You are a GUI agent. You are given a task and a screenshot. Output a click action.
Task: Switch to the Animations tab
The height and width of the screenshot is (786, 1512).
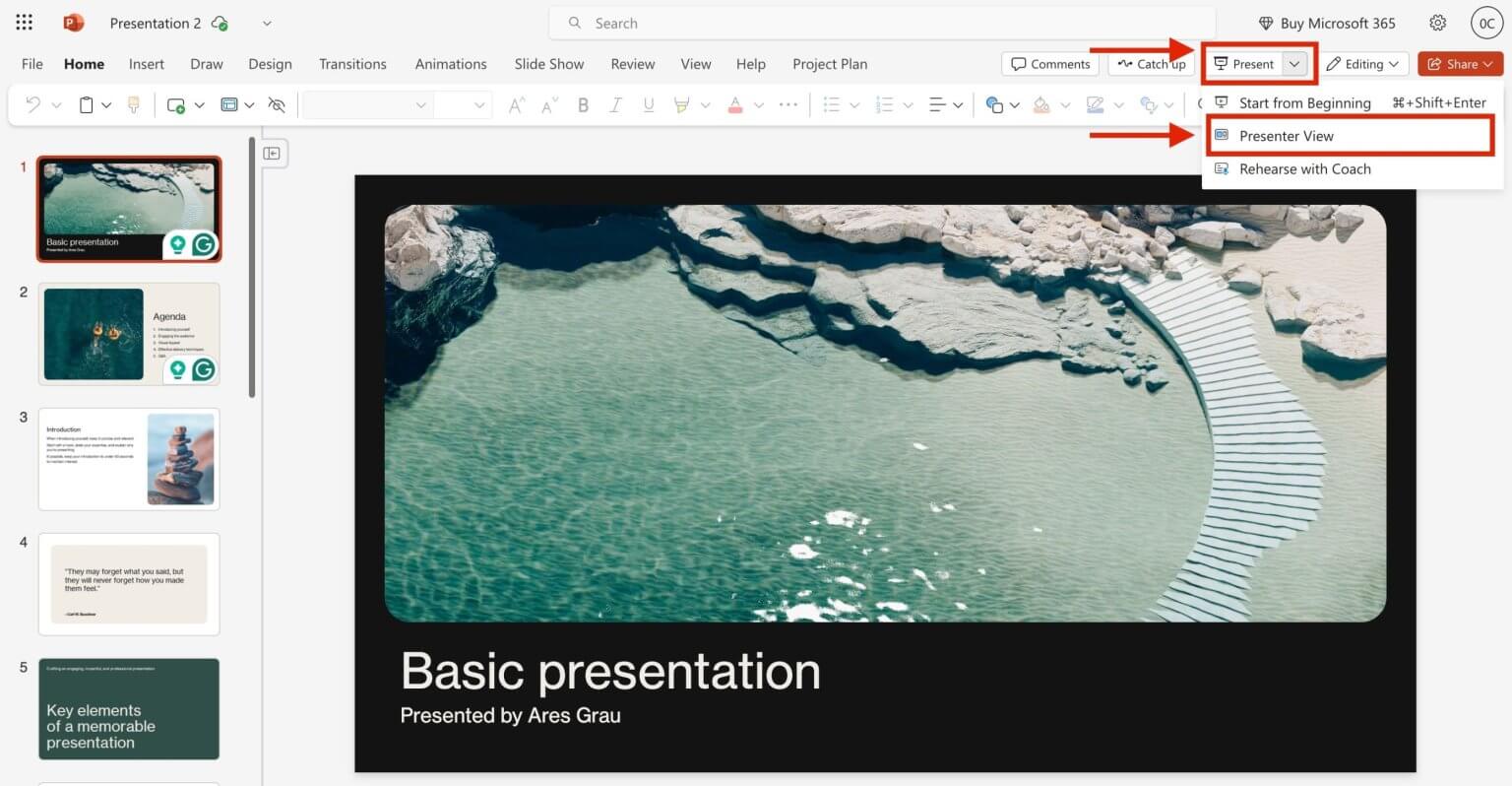pos(450,63)
